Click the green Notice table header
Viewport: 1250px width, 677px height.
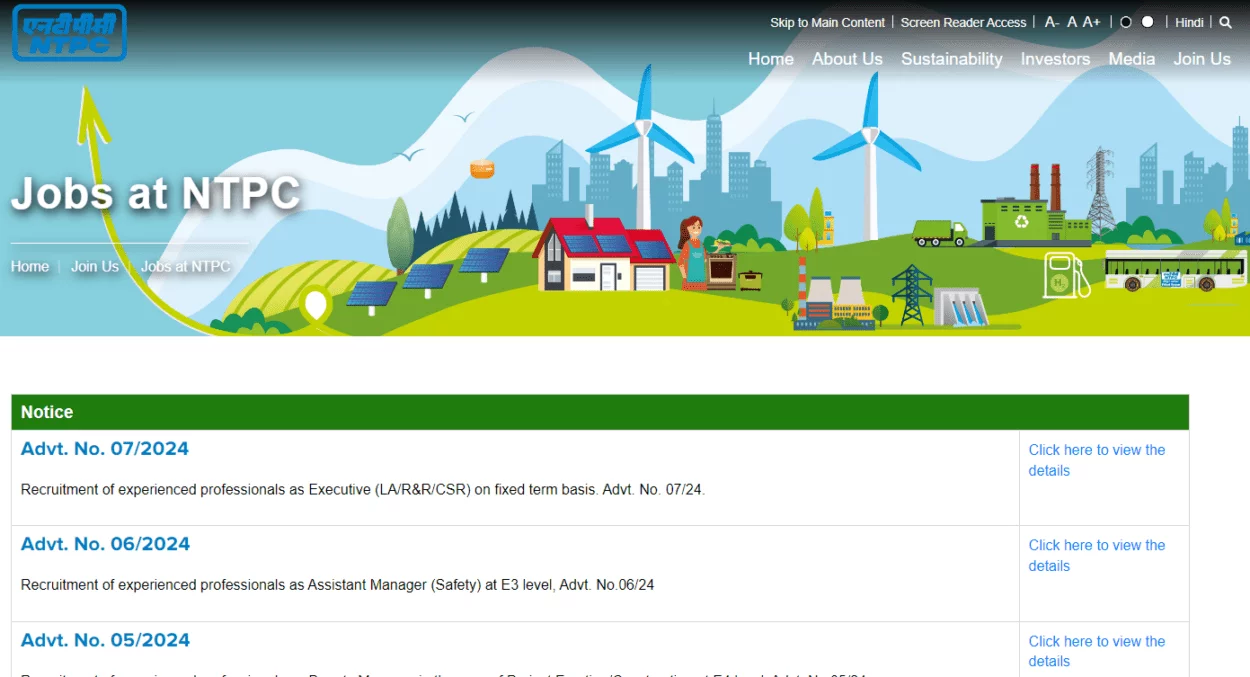[x=600, y=412]
